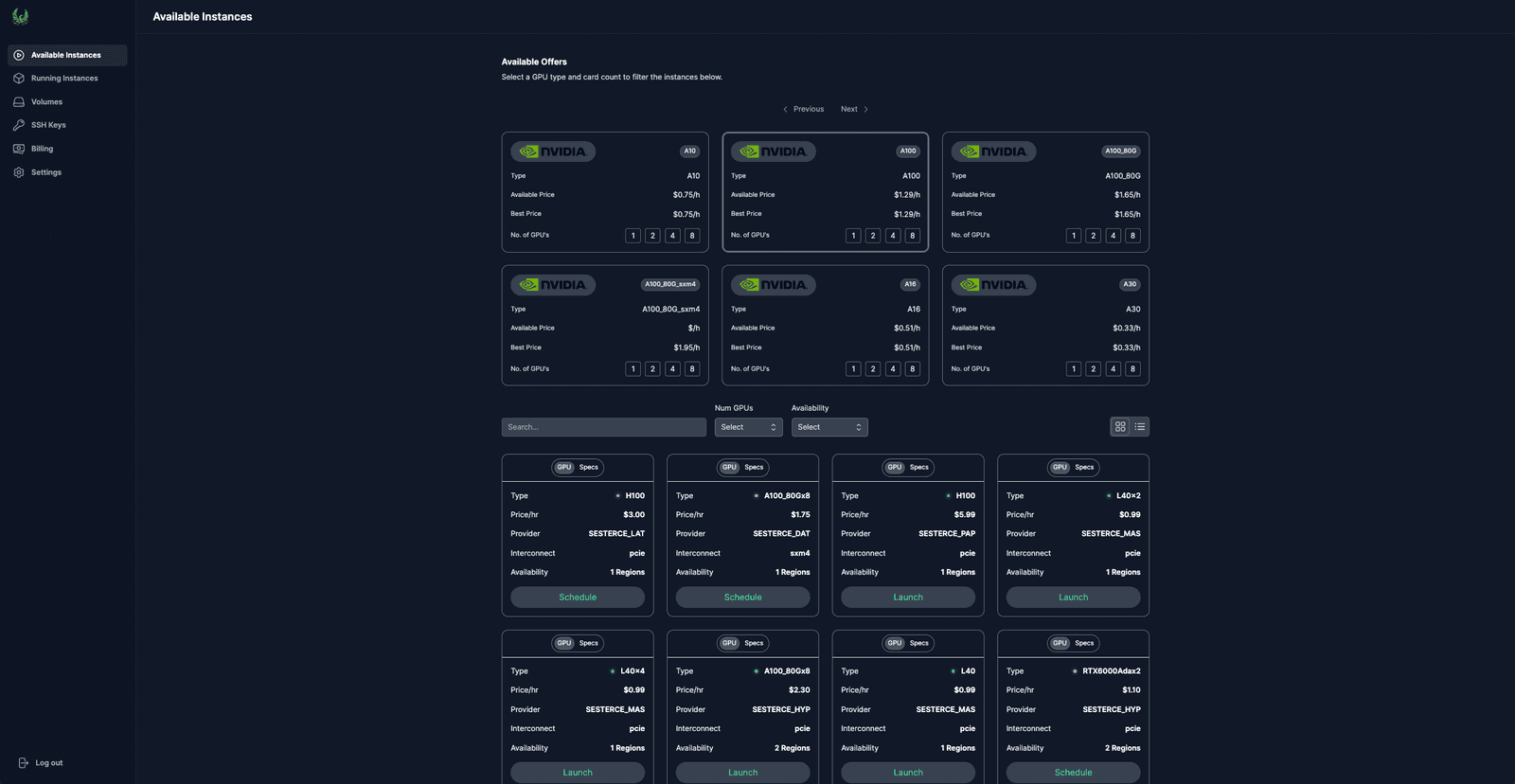Select GPU tab on L40×4 card
Image resolution: width=1515 pixels, height=784 pixels.
click(x=564, y=643)
